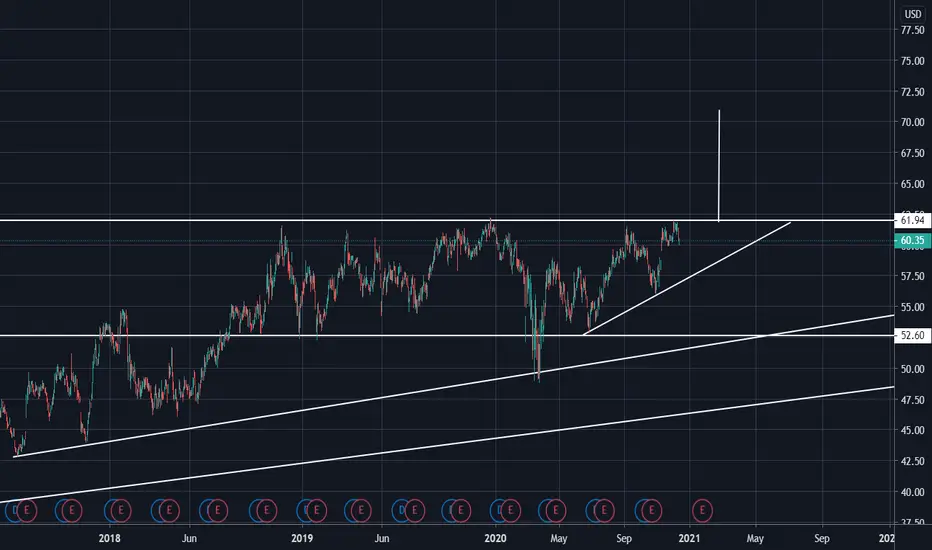Click the Jun label after 2019
Image resolution: width=932 pixels, height=550 pixels.
coord(382,538)
